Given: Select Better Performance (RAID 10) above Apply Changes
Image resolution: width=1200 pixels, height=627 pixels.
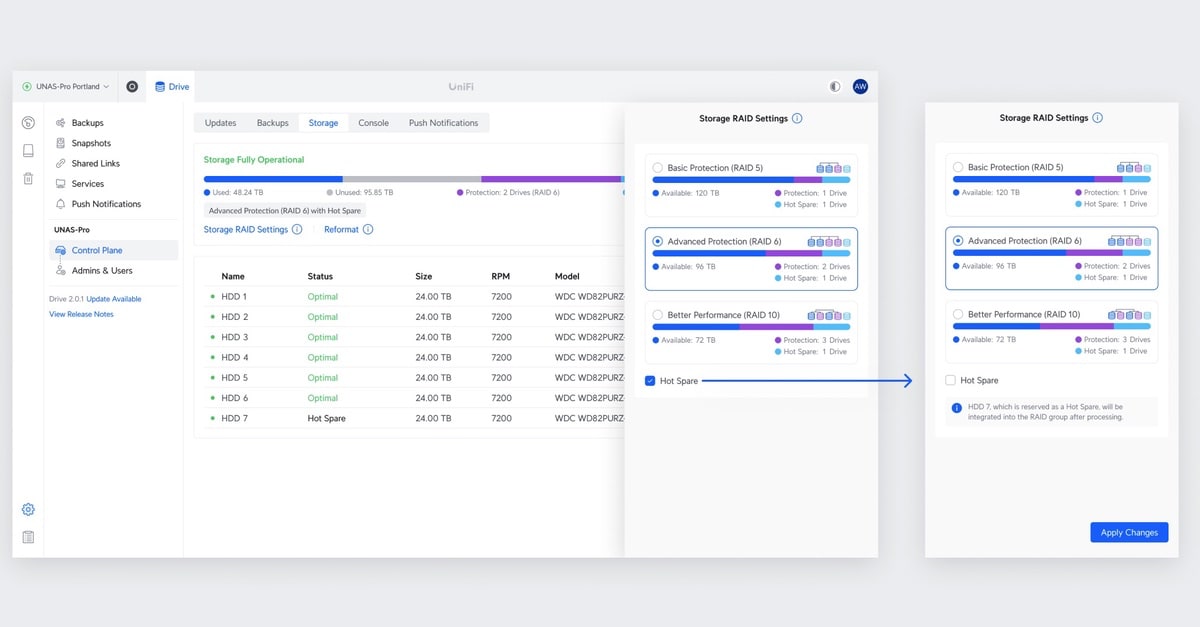Looking at the screenshot, I should (958, 315).
